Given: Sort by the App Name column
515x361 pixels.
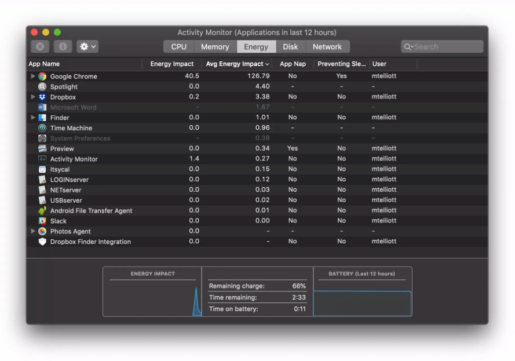Looking at the screenshot, I should coord(84,64).
